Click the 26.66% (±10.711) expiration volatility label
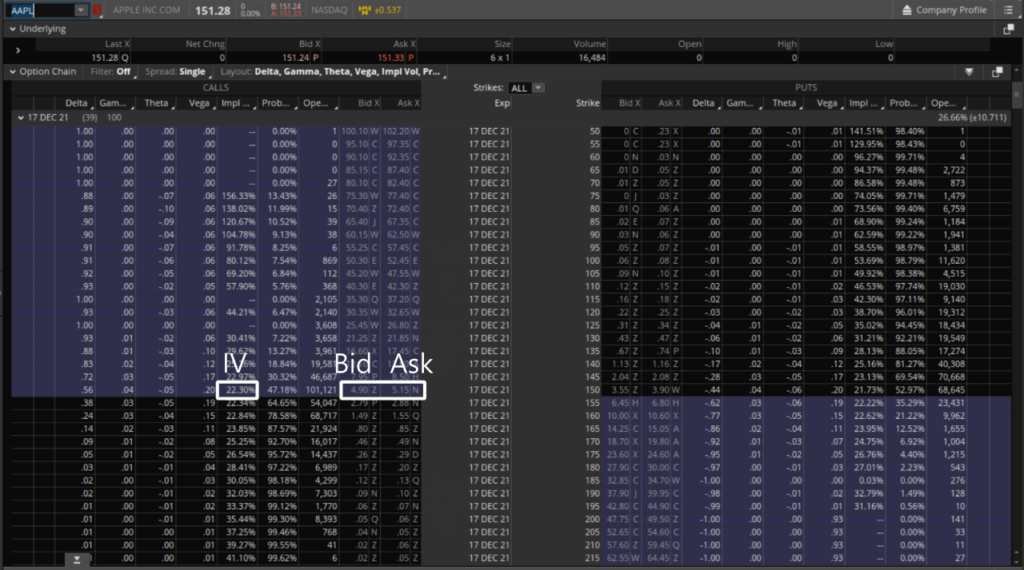 coord(972,118)
